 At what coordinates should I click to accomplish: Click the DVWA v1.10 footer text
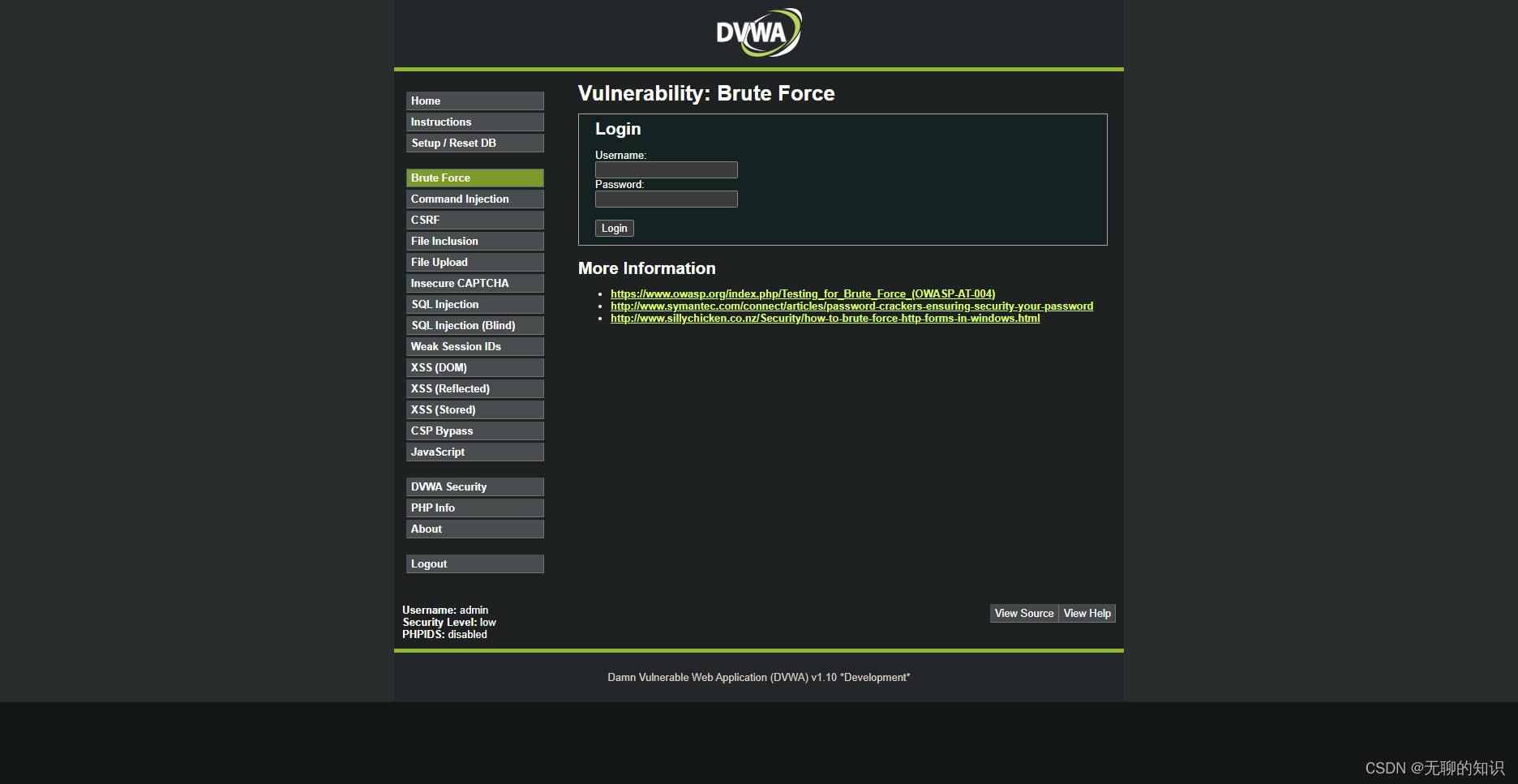(759, 677)
